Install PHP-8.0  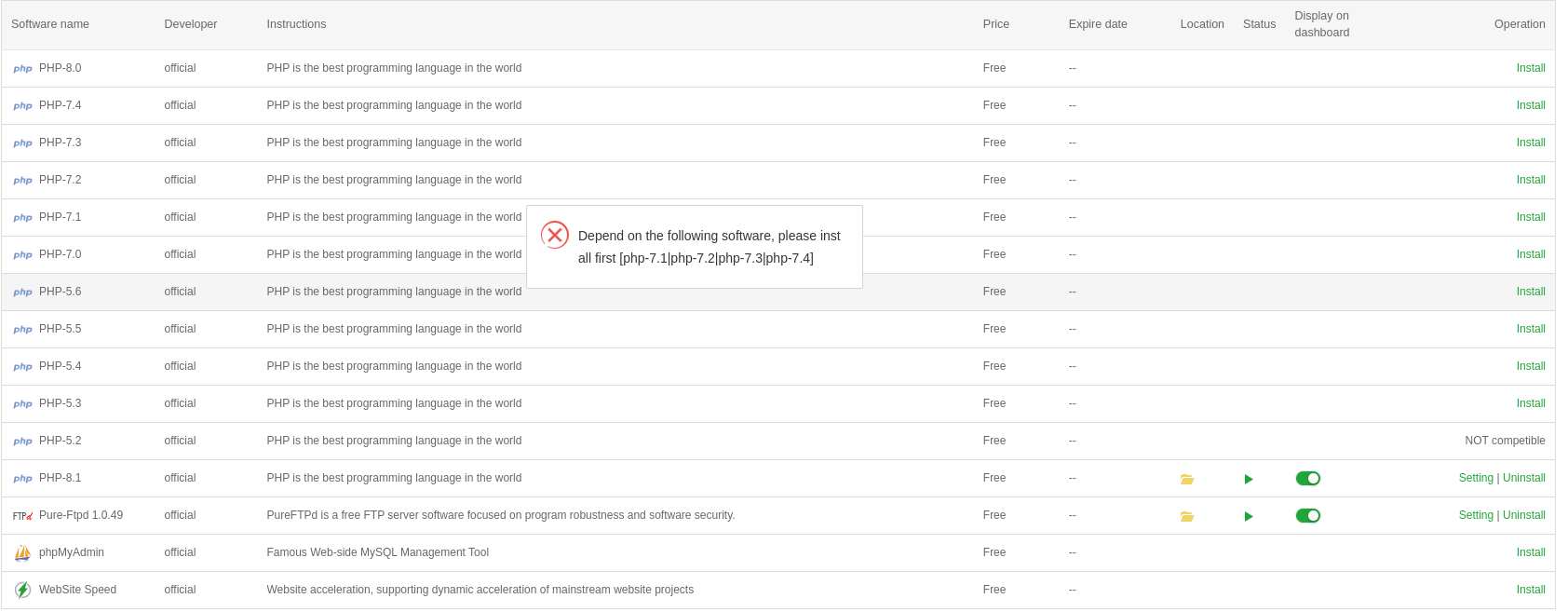[x=1530, y=68]
